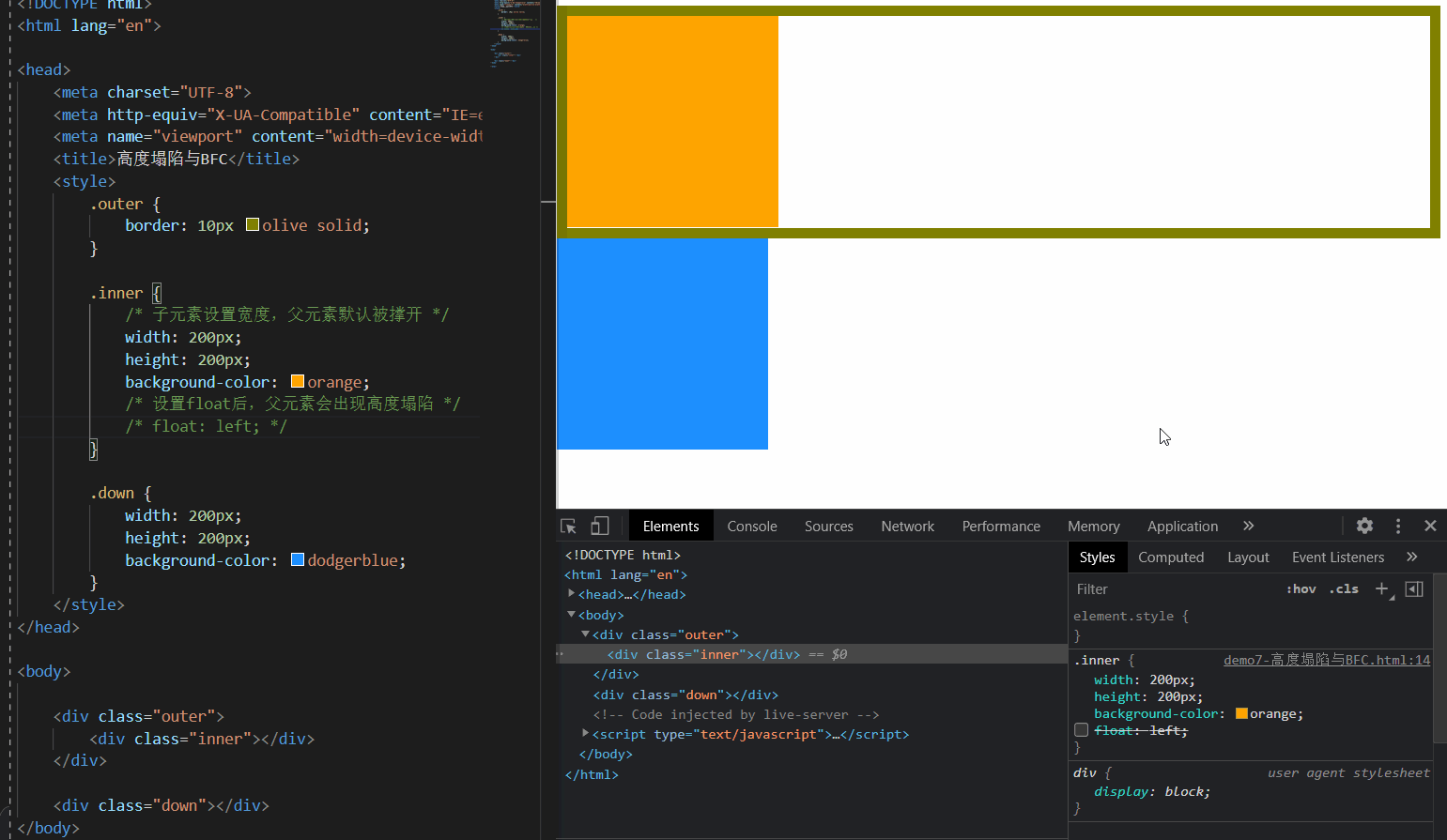The height and width of the screenshot is (840, 1447).
Task: Activate the inspect element picker icon
Action: pyautogui.click(x=568, y=527)
